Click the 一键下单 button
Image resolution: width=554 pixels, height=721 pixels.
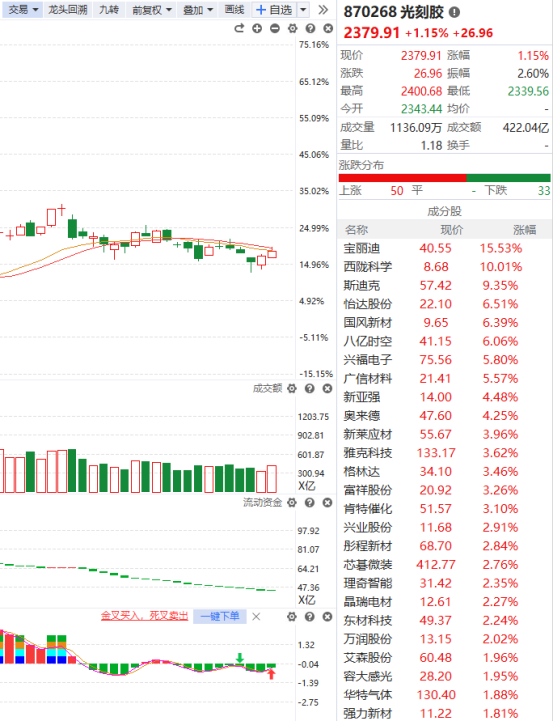click(220, 616)
